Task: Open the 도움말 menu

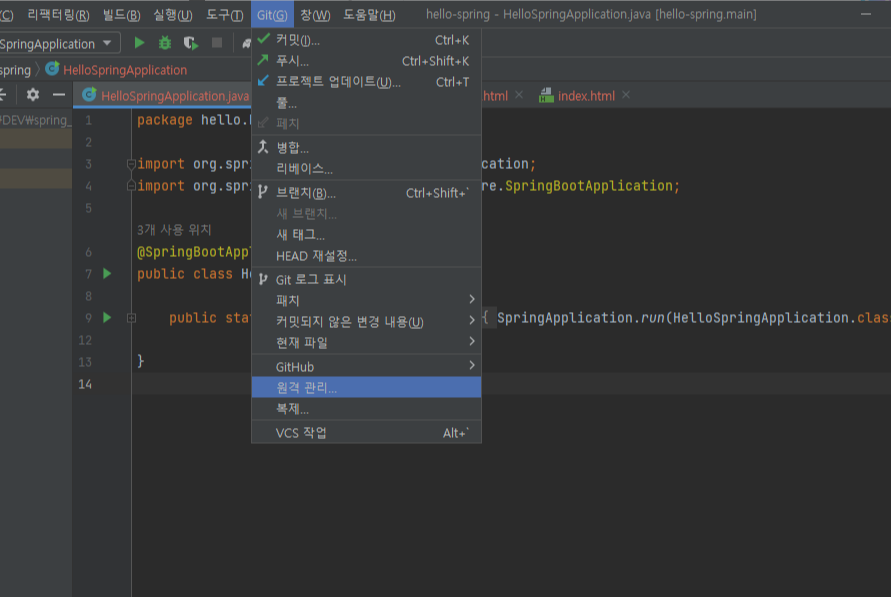Action: coord(369,15)
